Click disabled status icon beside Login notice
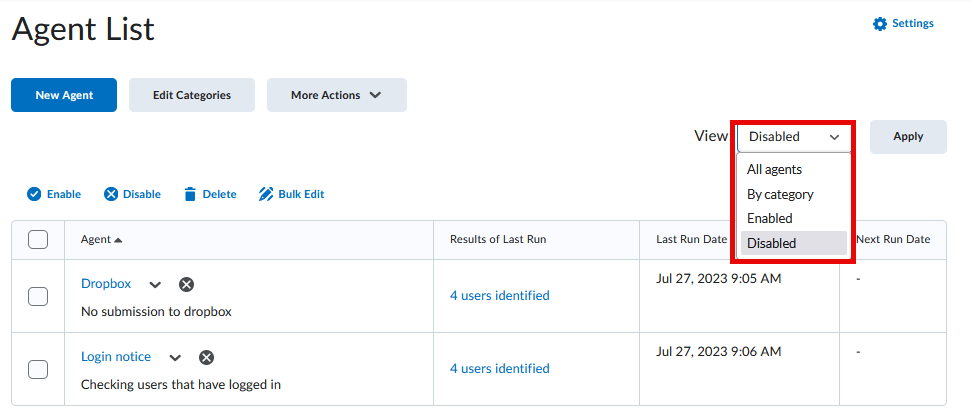The width and height of the screenshot is (971, 411). click(x=206, y=358)
